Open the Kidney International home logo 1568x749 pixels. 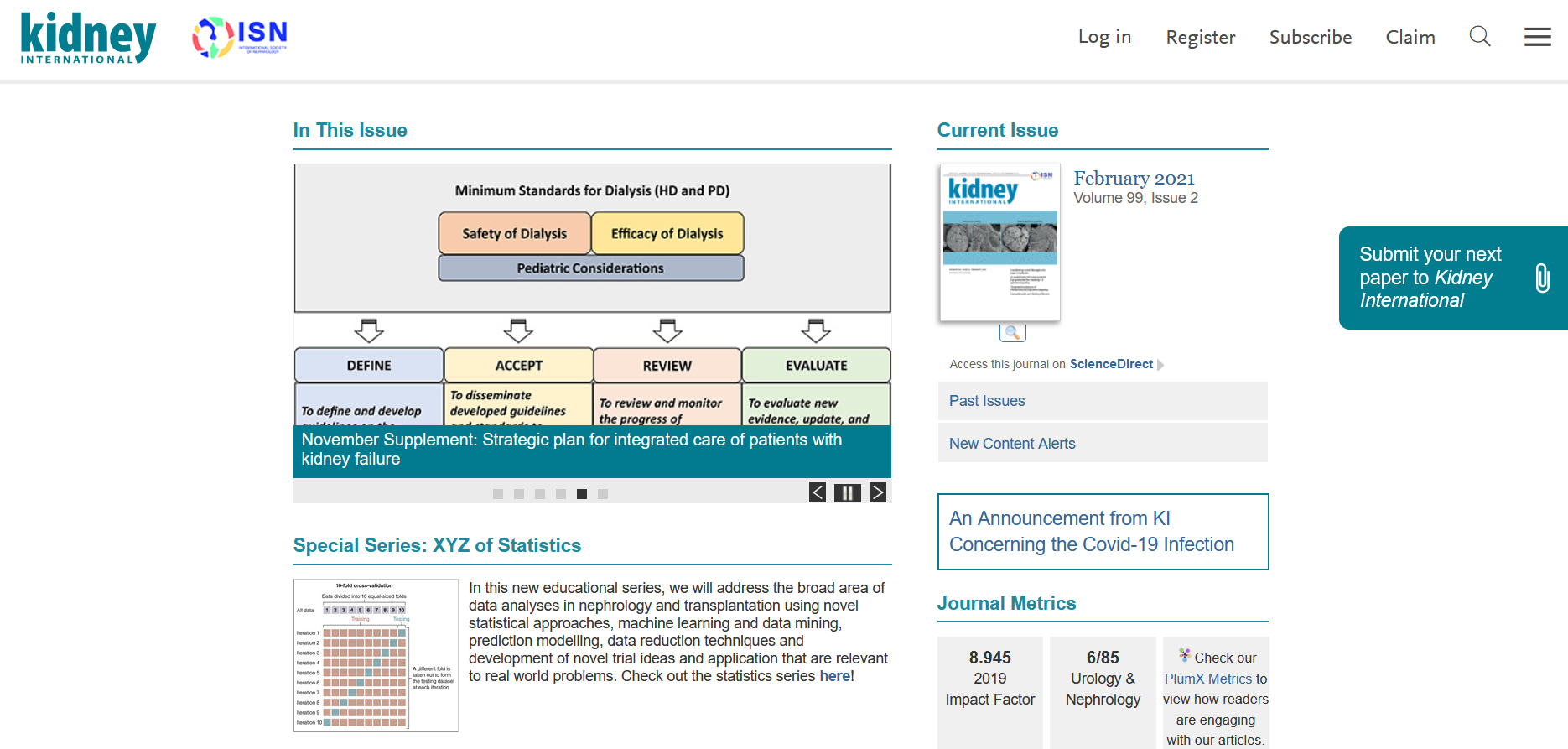[88, 38]
